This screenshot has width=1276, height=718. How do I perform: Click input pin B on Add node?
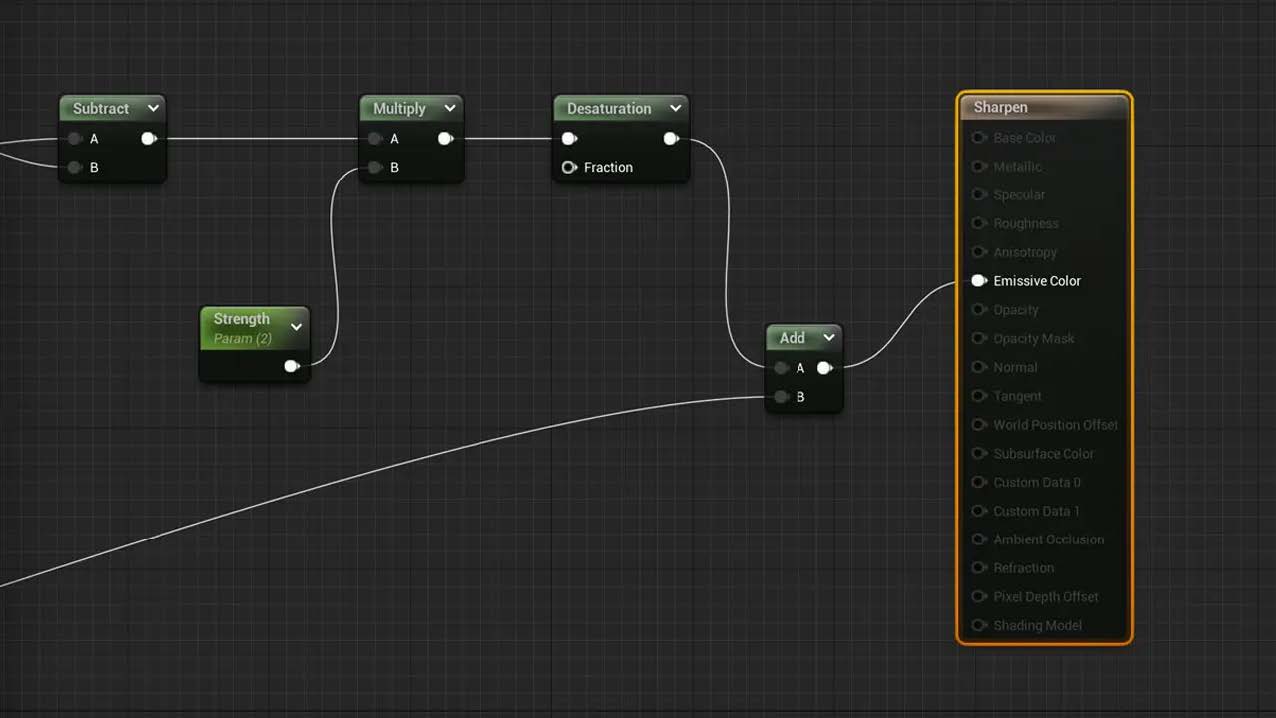coord(782,397)
